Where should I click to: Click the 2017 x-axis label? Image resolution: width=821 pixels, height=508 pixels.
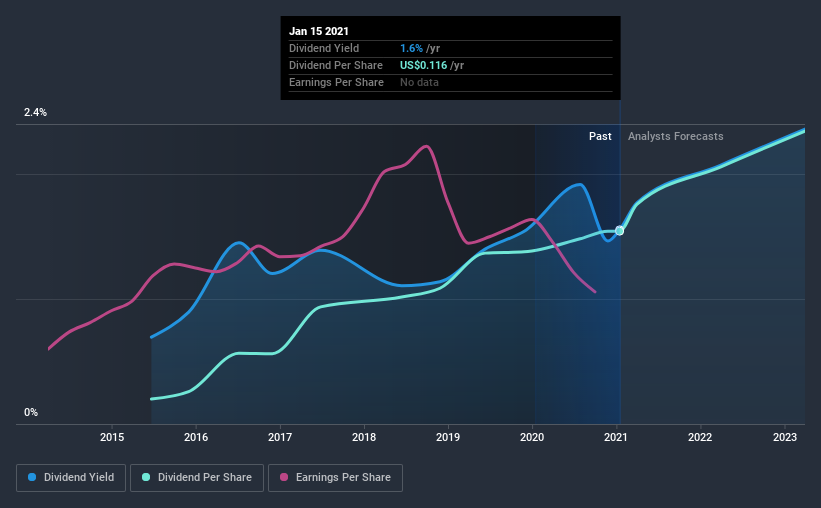pyautogui.click(x=280, y=437)
